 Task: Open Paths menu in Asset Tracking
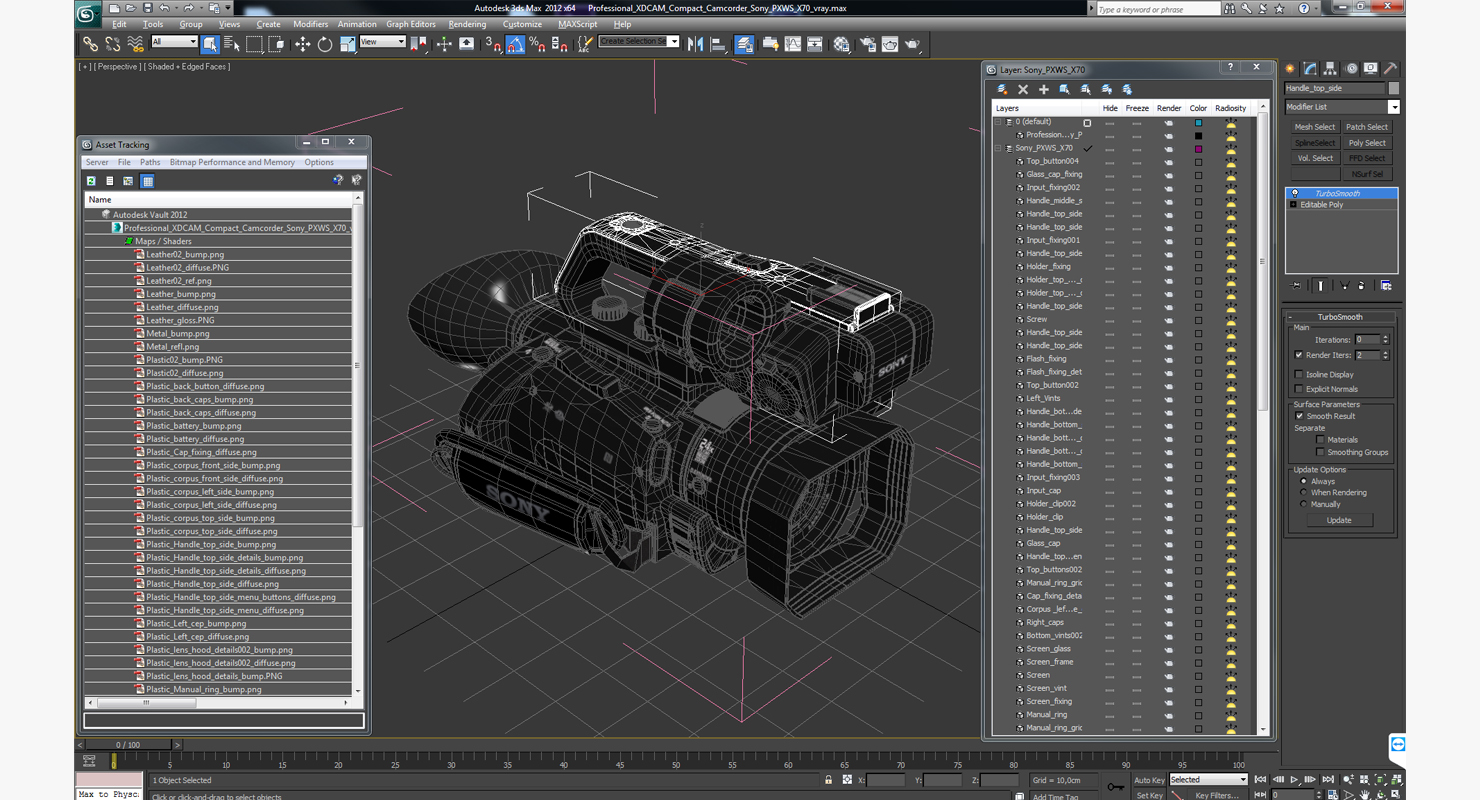[x=150, y=162]
